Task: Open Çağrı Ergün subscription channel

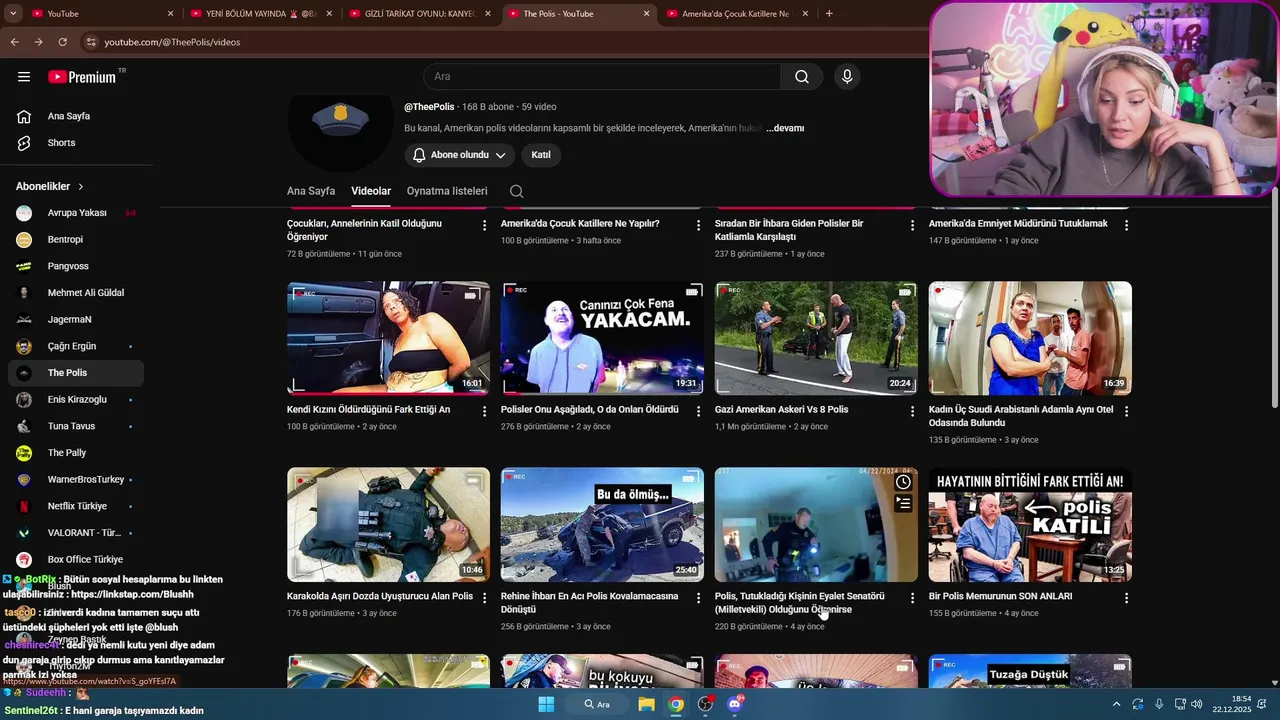Action: (76, 346)
